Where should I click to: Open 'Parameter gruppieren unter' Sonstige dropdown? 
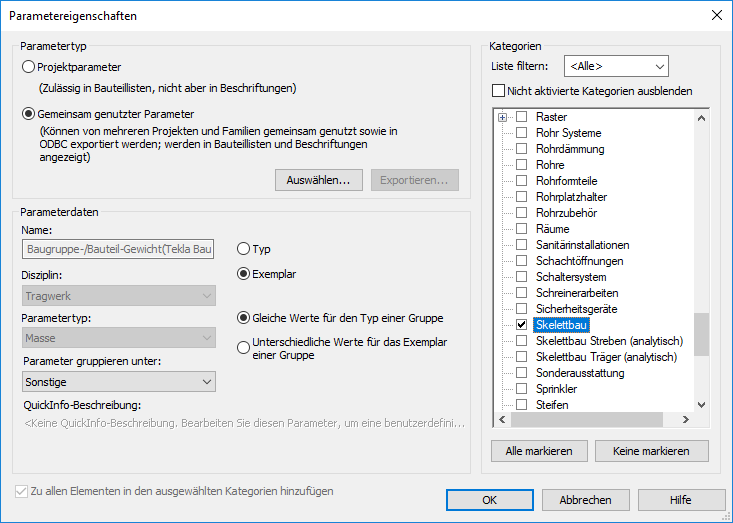pyautogui.click(x=118, y=381)
